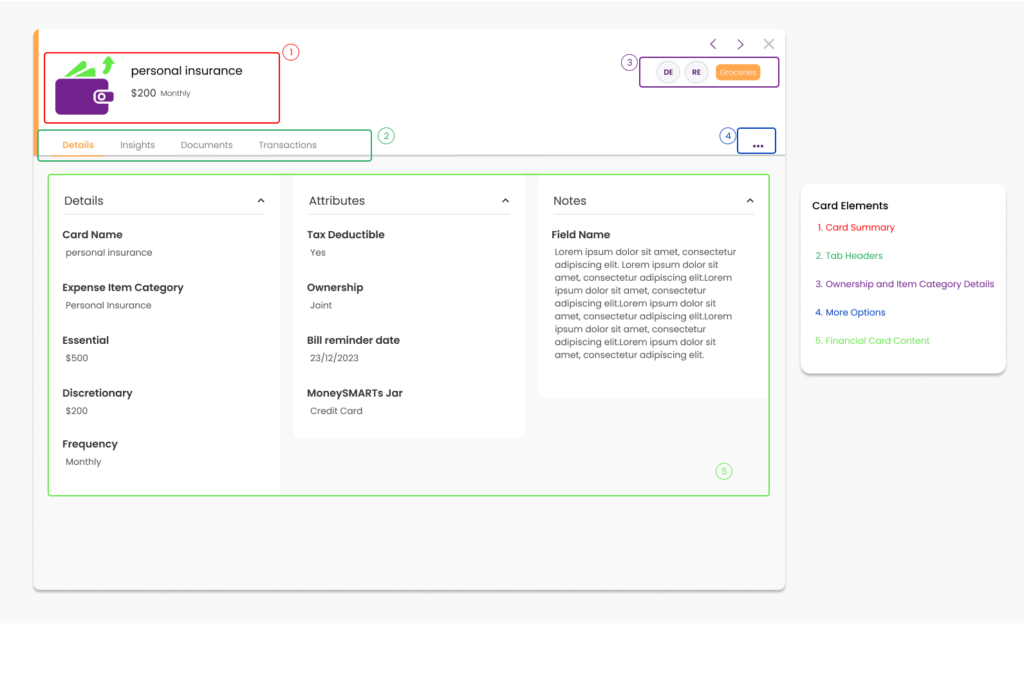Click the Frequency value Monthly
This screenshot has width=1024, height=687.
pos(83,462)
